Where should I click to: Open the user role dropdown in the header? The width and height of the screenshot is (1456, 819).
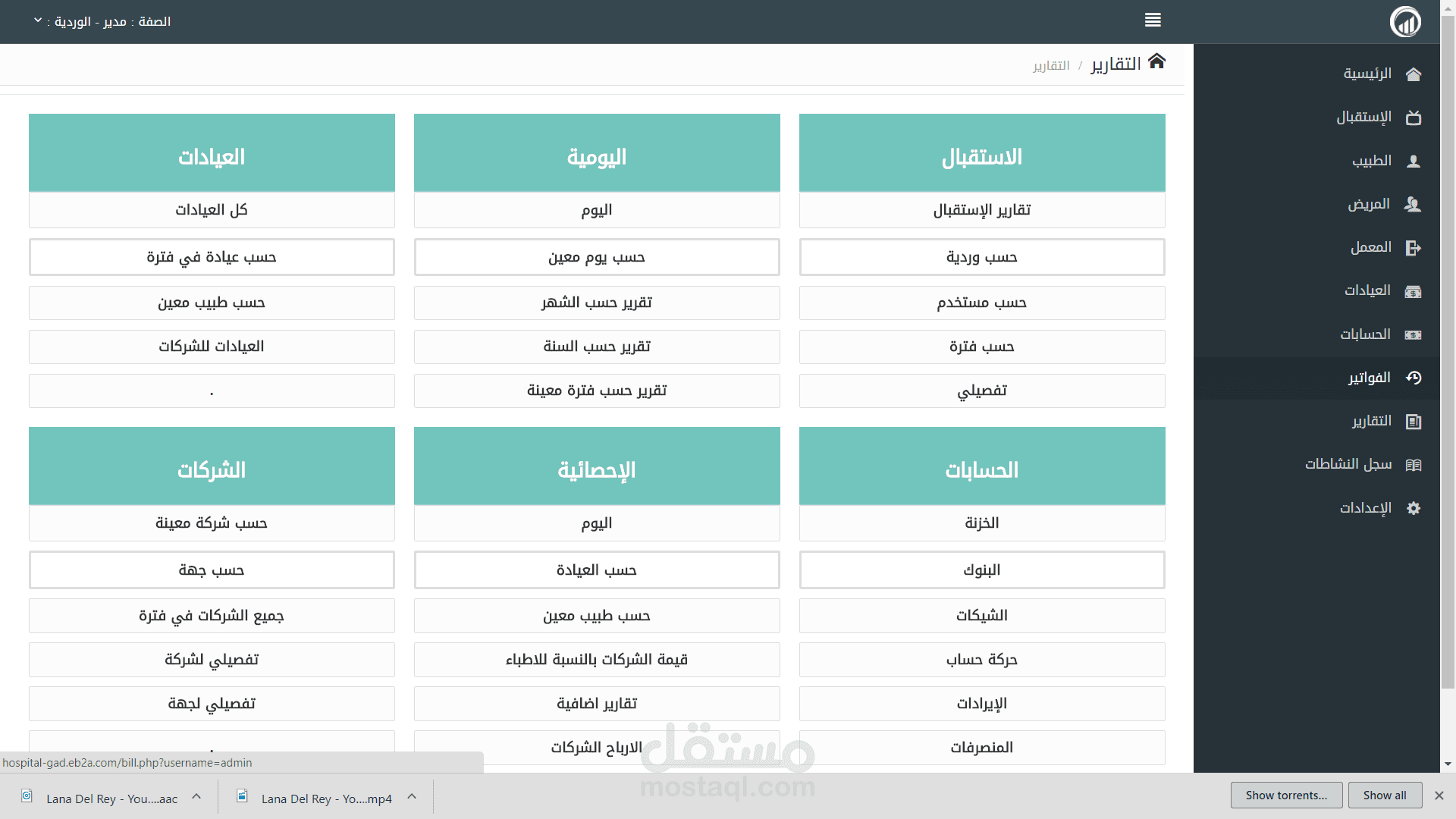102,21
